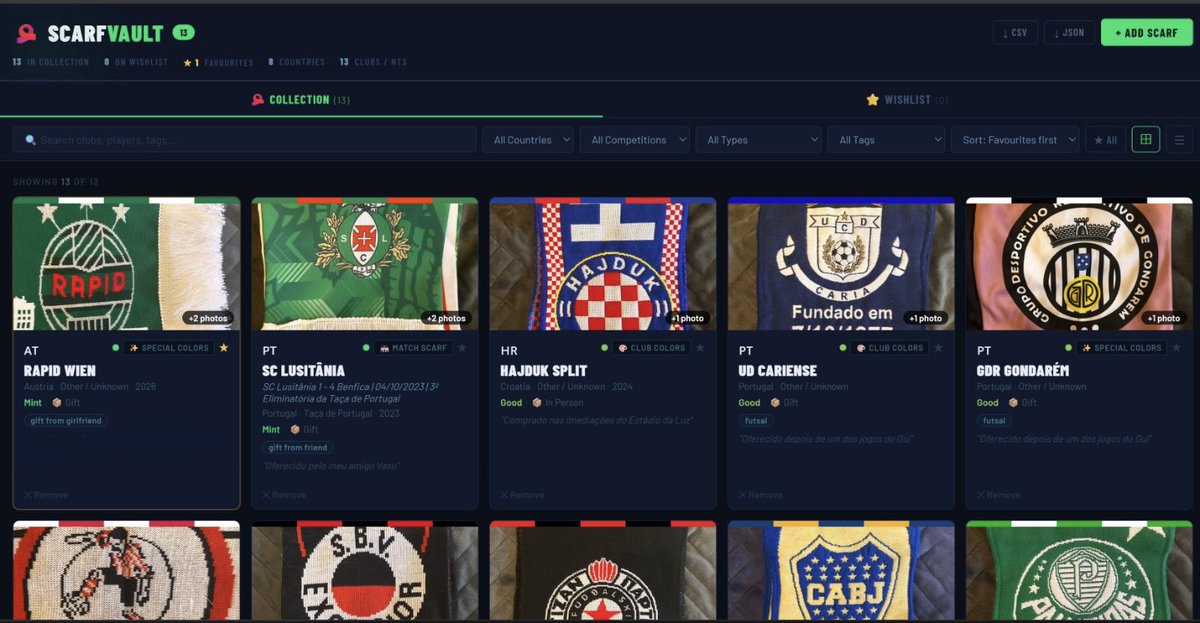The height and width of the screenshot is (623, 1200).
Task: Focus the search clubs, players, tags field
Action: point(244,140)
